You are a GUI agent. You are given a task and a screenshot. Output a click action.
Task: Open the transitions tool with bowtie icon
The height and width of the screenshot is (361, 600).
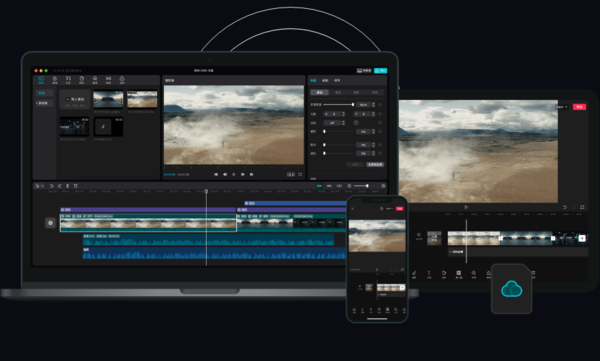(108, 80)
